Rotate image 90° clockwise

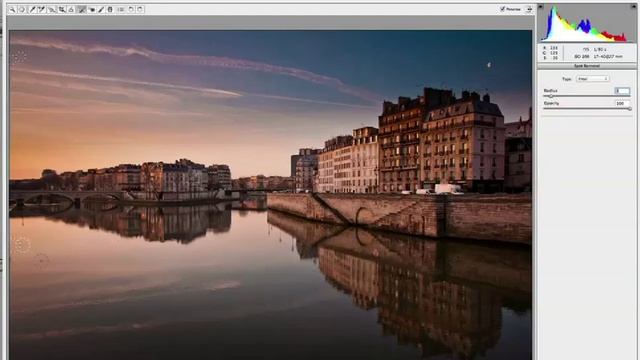(140, 9)
